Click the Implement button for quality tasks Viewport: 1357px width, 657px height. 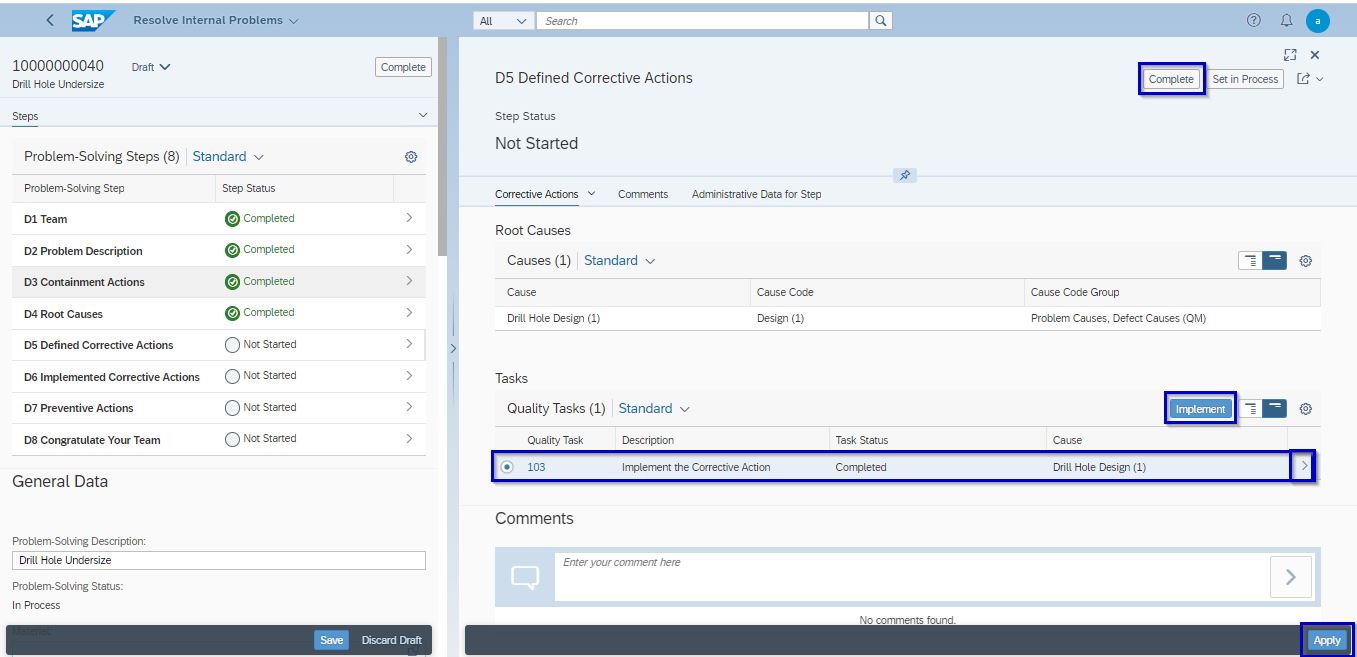(x=1200, y=408)
